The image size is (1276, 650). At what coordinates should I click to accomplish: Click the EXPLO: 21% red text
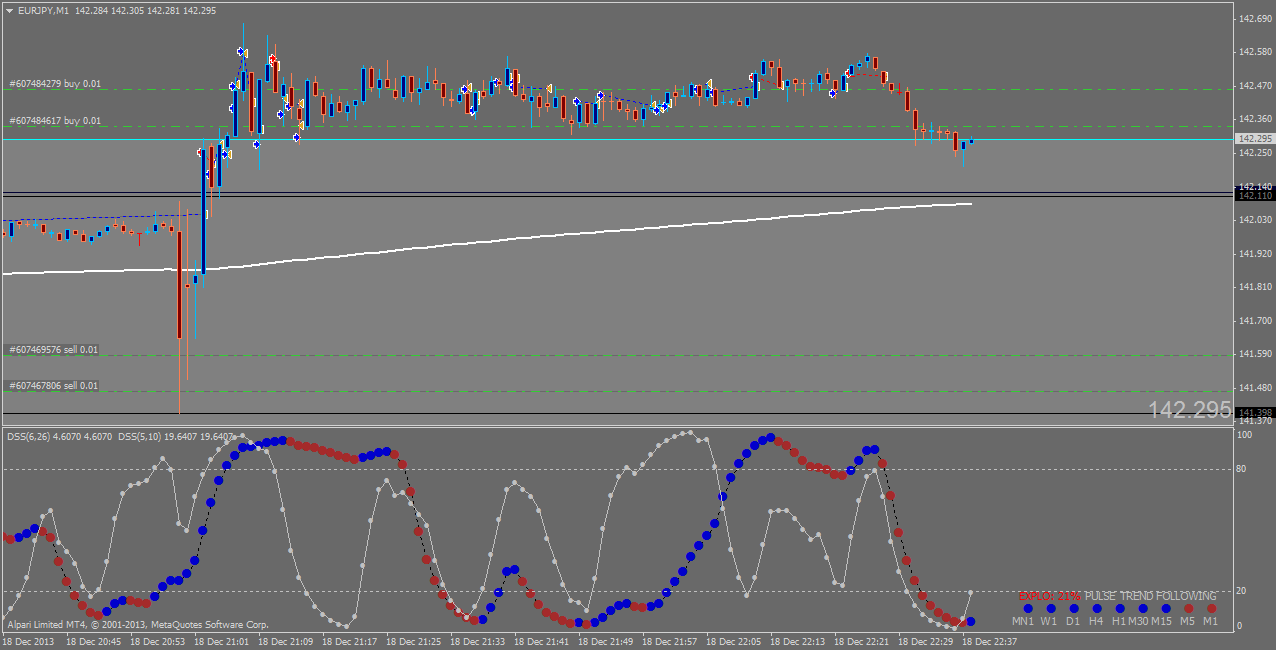pos(1049,596)
